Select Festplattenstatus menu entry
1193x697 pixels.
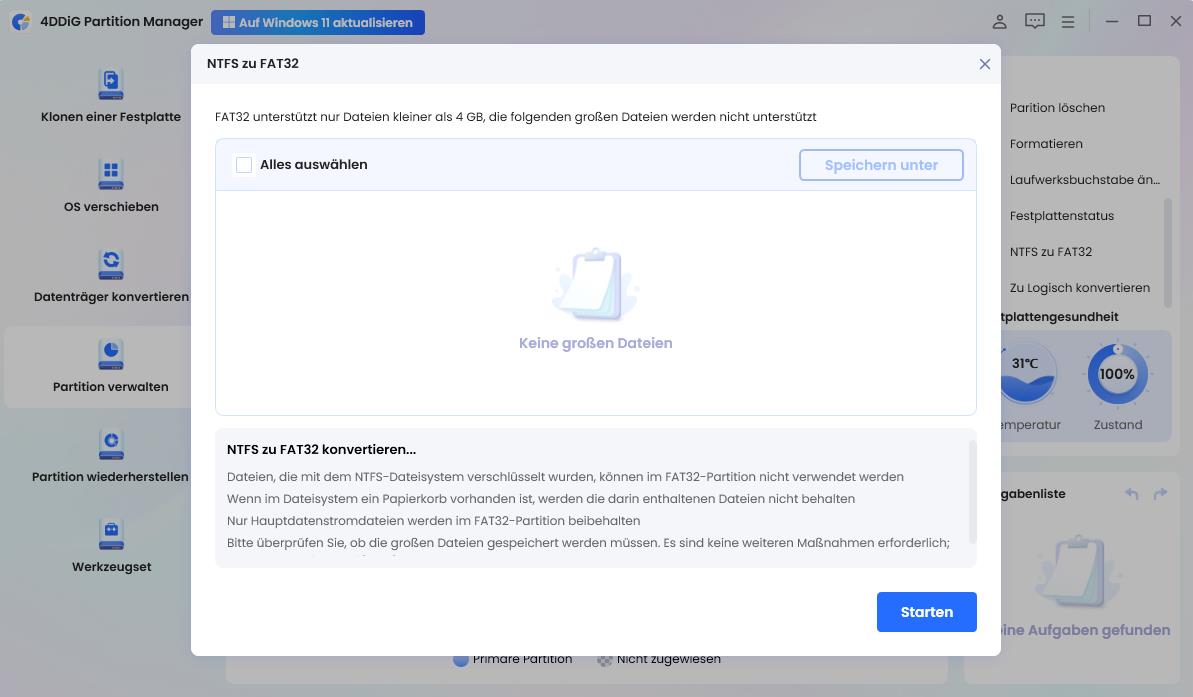1061,216
